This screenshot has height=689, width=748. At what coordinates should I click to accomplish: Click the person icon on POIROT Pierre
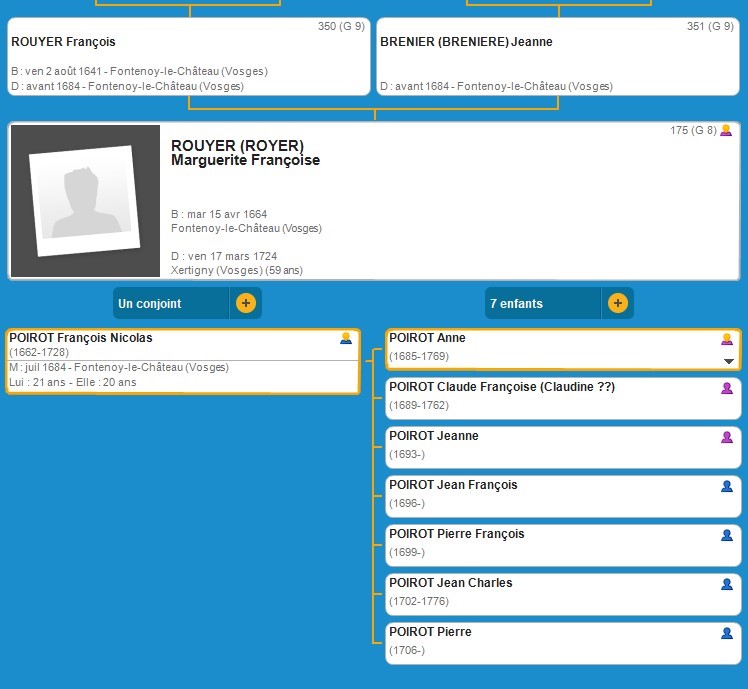point(727,633)
